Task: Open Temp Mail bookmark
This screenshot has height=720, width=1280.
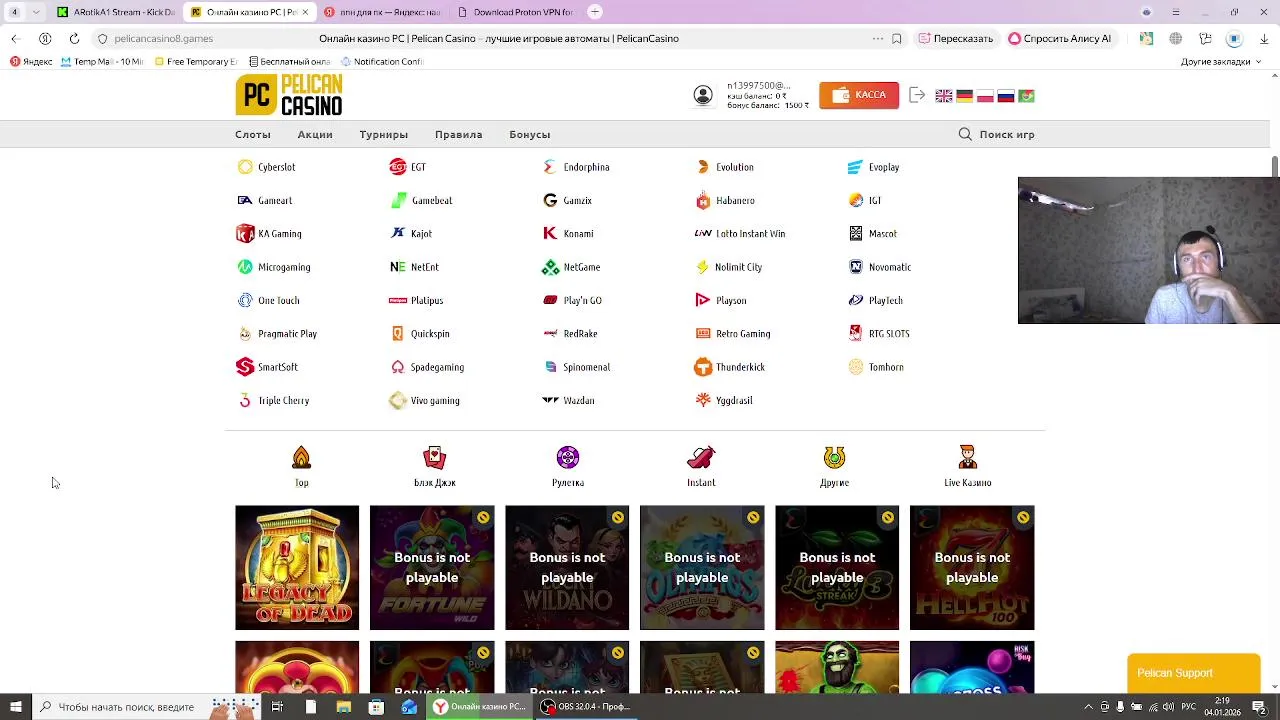Action: click(102, 61)
